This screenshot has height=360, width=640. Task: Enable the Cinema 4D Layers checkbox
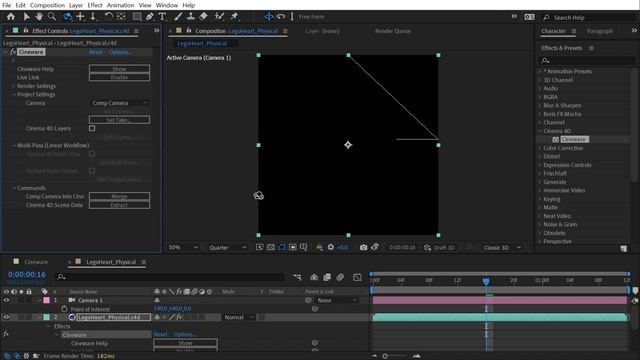[92, 128]
